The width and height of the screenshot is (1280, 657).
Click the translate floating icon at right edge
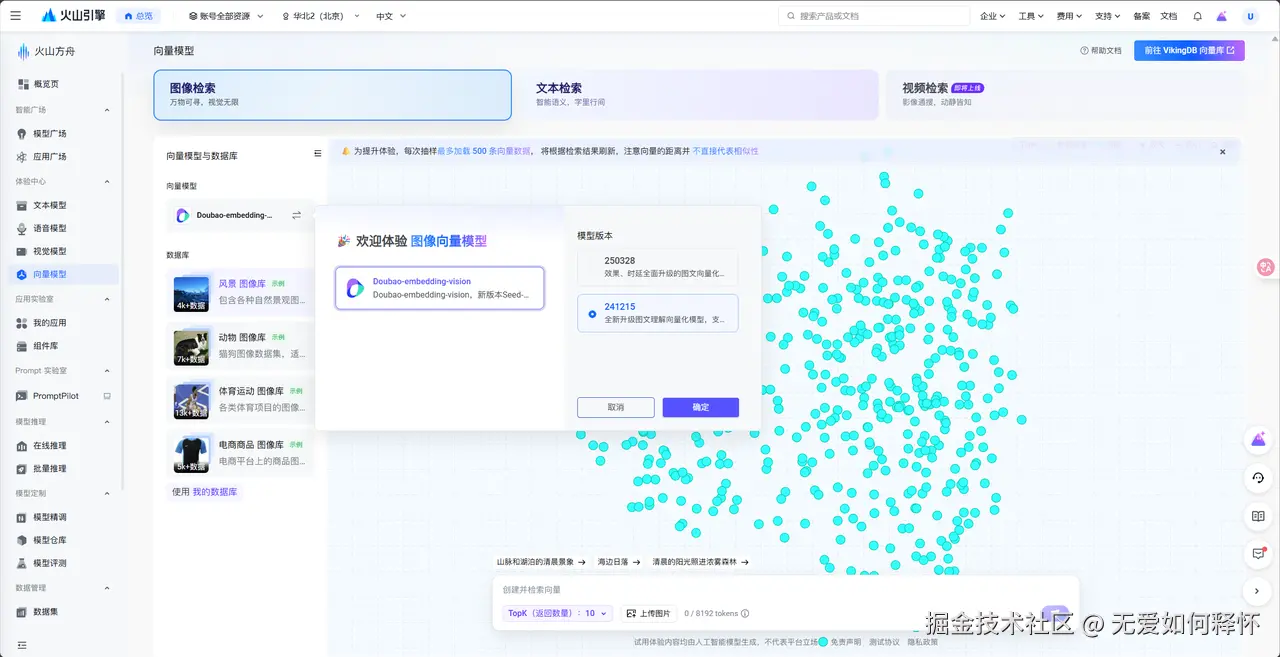[1265, 267]
